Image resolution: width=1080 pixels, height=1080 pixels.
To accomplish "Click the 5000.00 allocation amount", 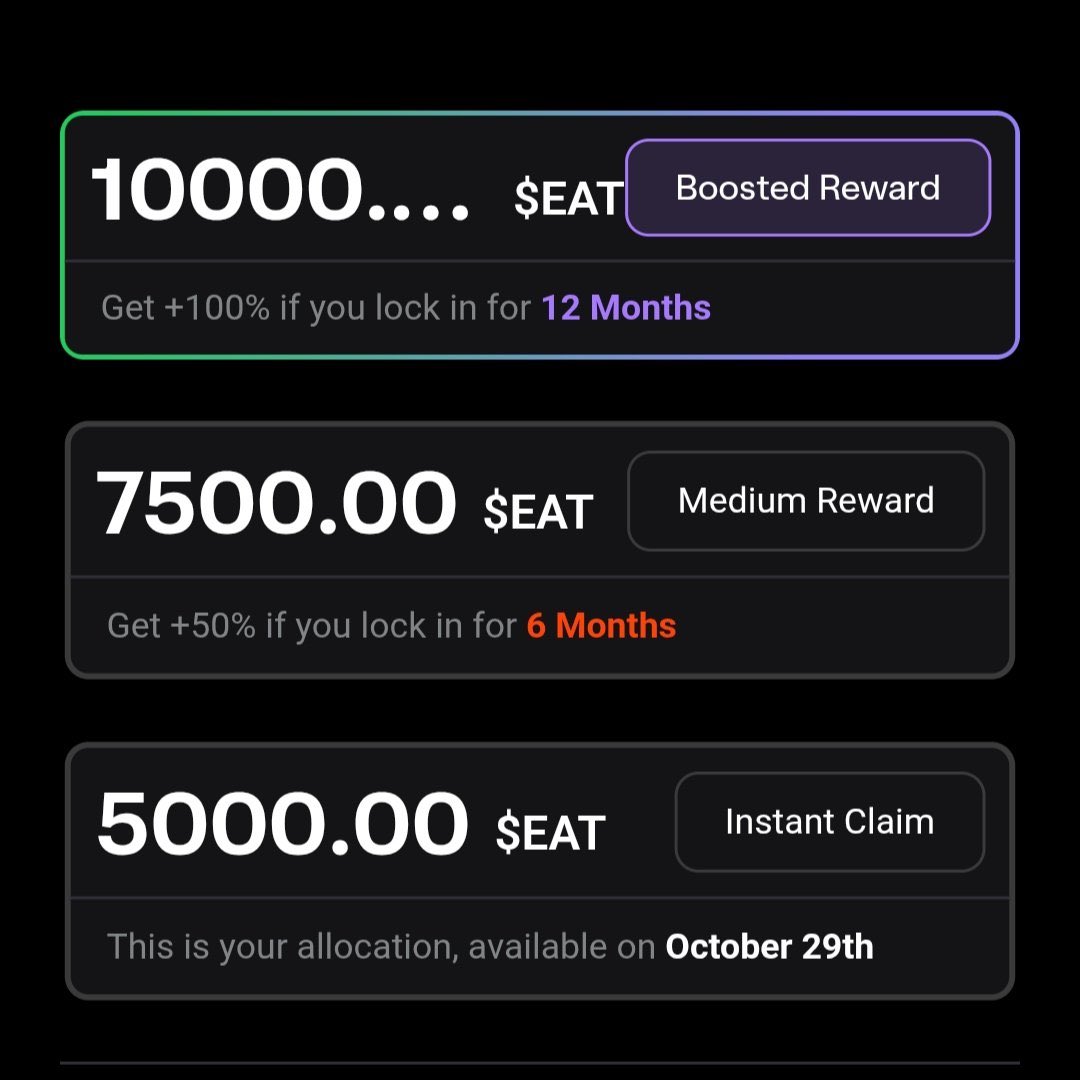I will [282, 825].
